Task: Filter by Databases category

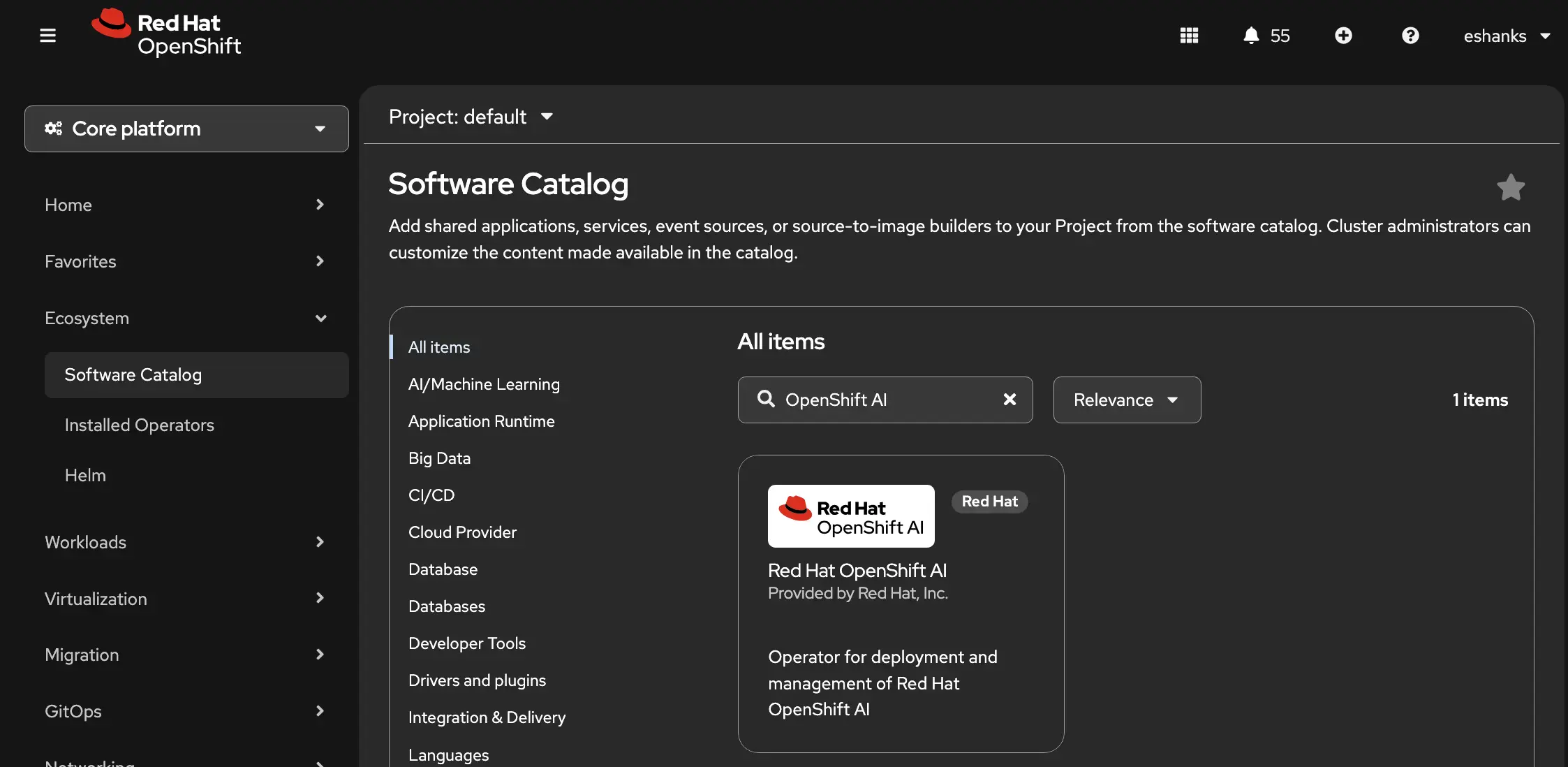Action: 447,606
